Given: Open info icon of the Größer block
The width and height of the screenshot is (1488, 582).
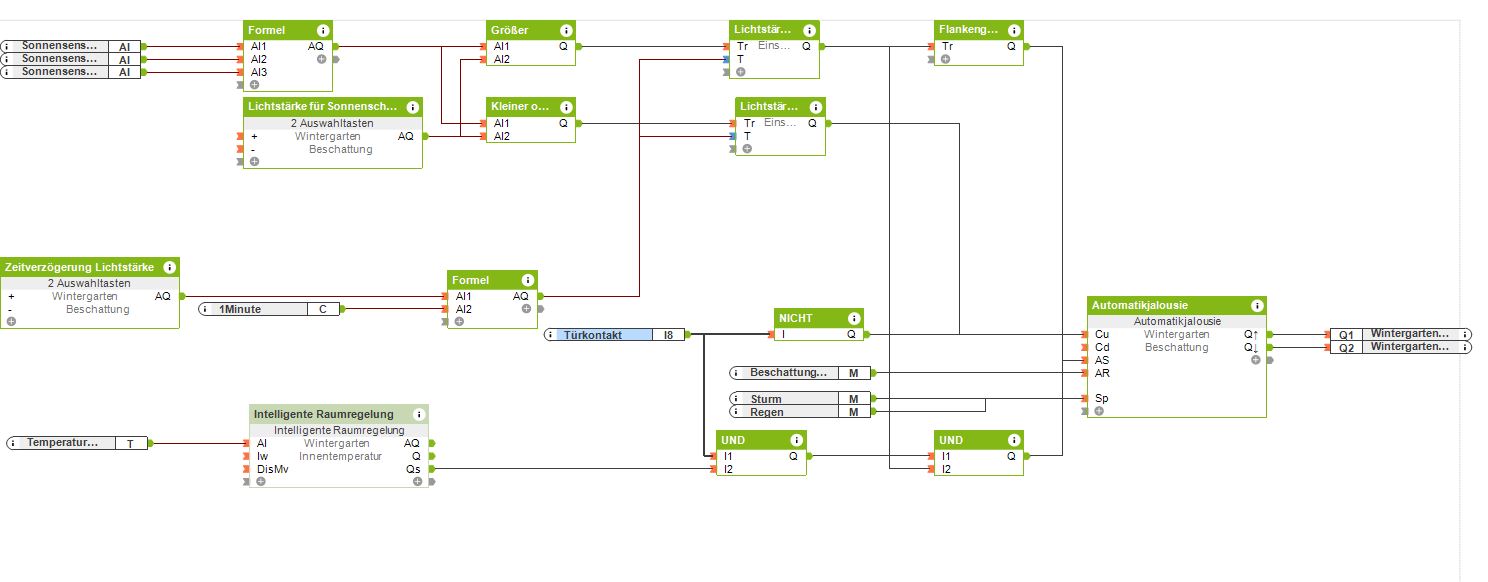Looking at the screenshot, I should click(566, 31).
